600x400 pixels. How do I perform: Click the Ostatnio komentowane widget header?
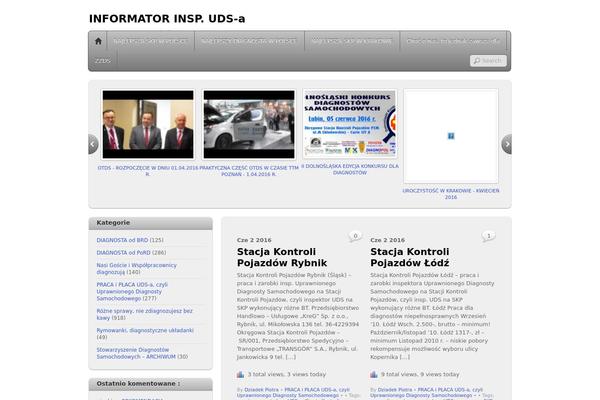[150, 384]
